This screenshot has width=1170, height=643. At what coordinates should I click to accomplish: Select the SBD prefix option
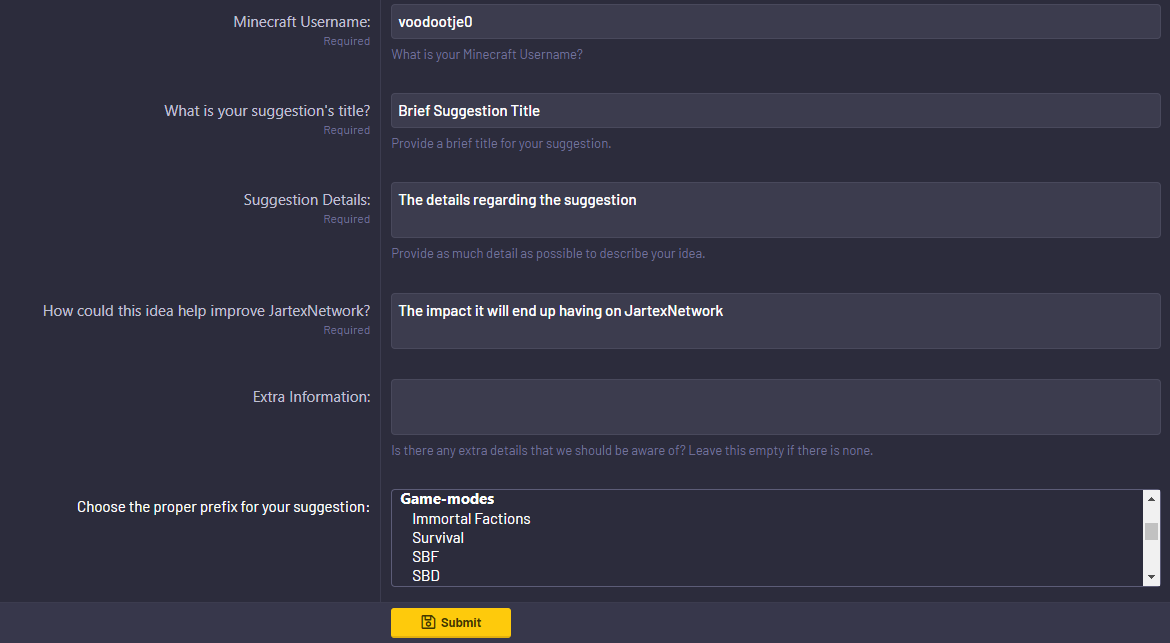426,576
